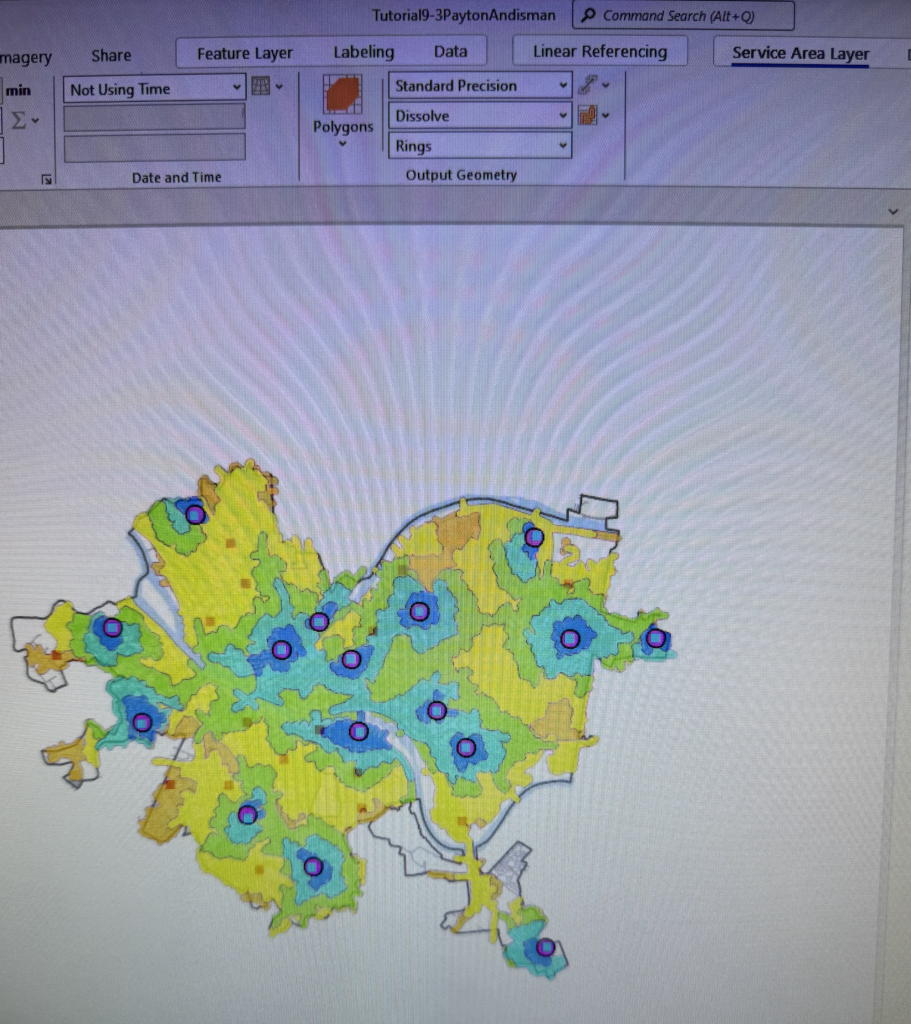Click the easternmost facility point symbol
911x1024 pixels.
[657, 637]
